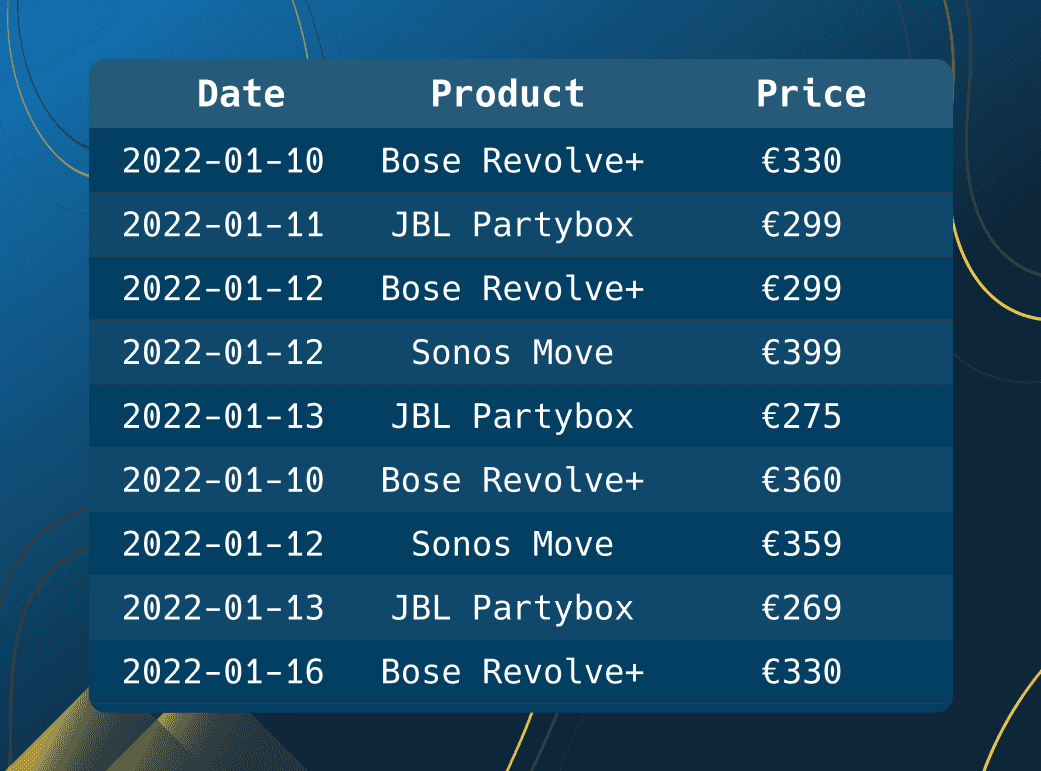Screen dimensions: 1041x771
Task: Select JBL Partybox in the €275 row
Action: pyautogui.click(x=513, y=416)
